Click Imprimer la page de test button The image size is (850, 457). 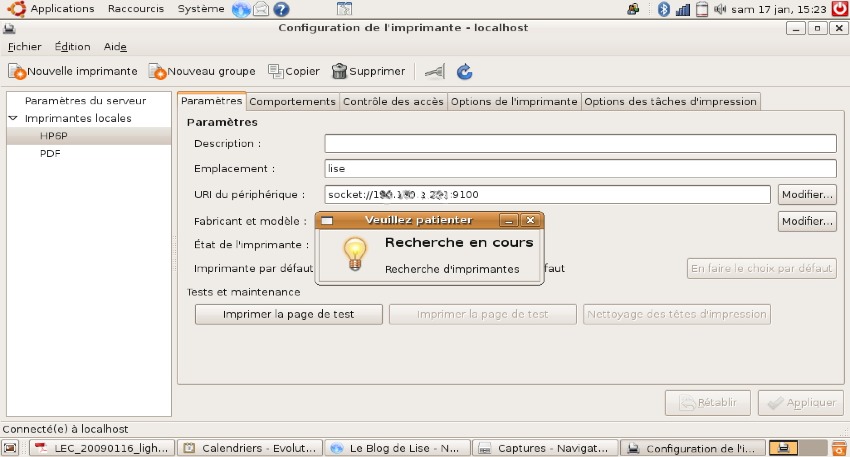(288, 314)
